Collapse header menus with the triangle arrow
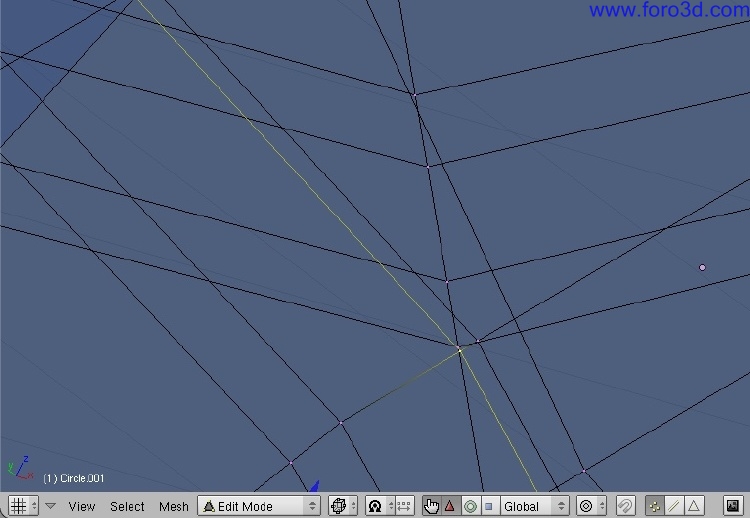Viewport: 750px width, 518px height. click(51, 506)
